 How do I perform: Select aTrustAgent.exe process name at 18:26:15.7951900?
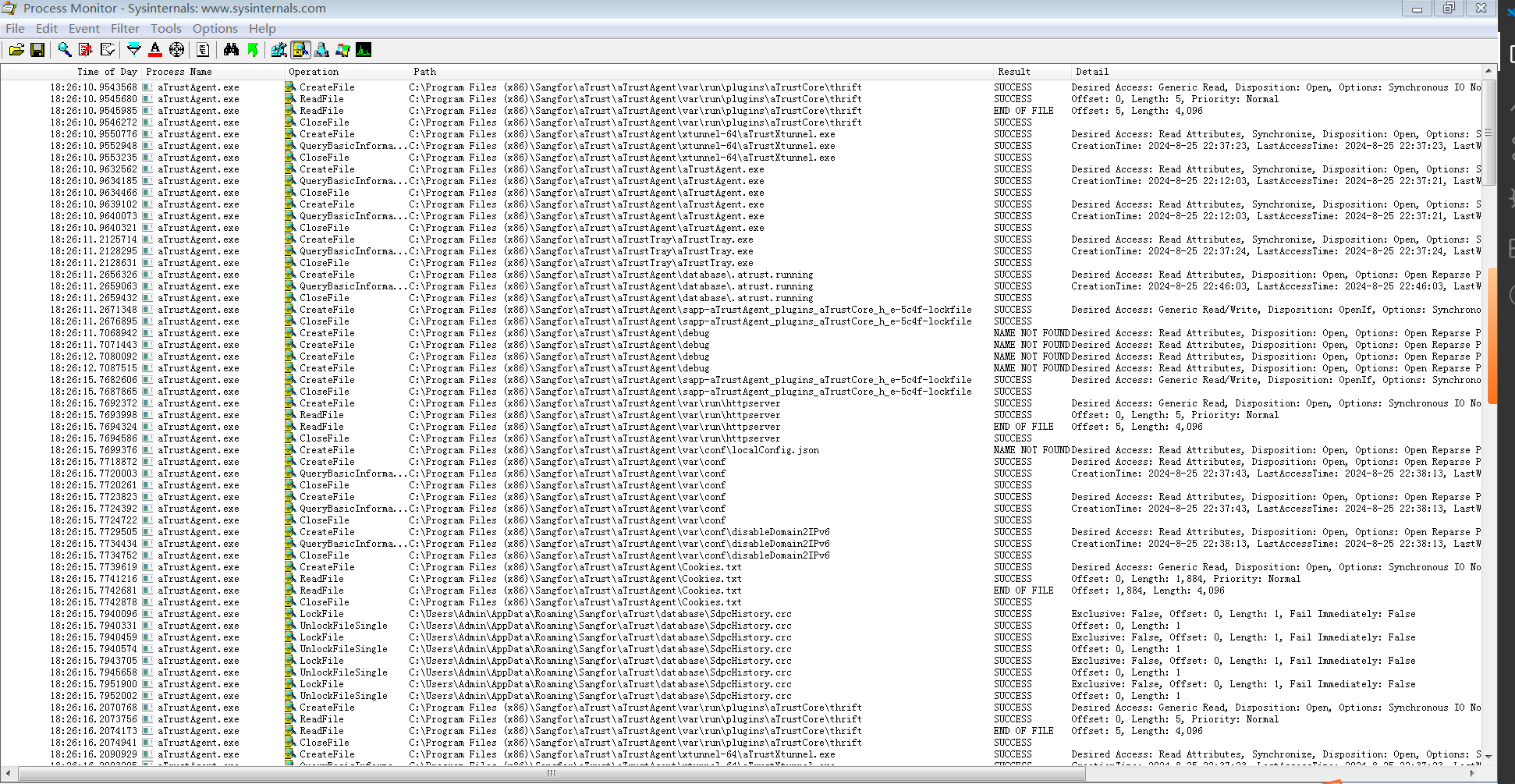coord(198,684)
